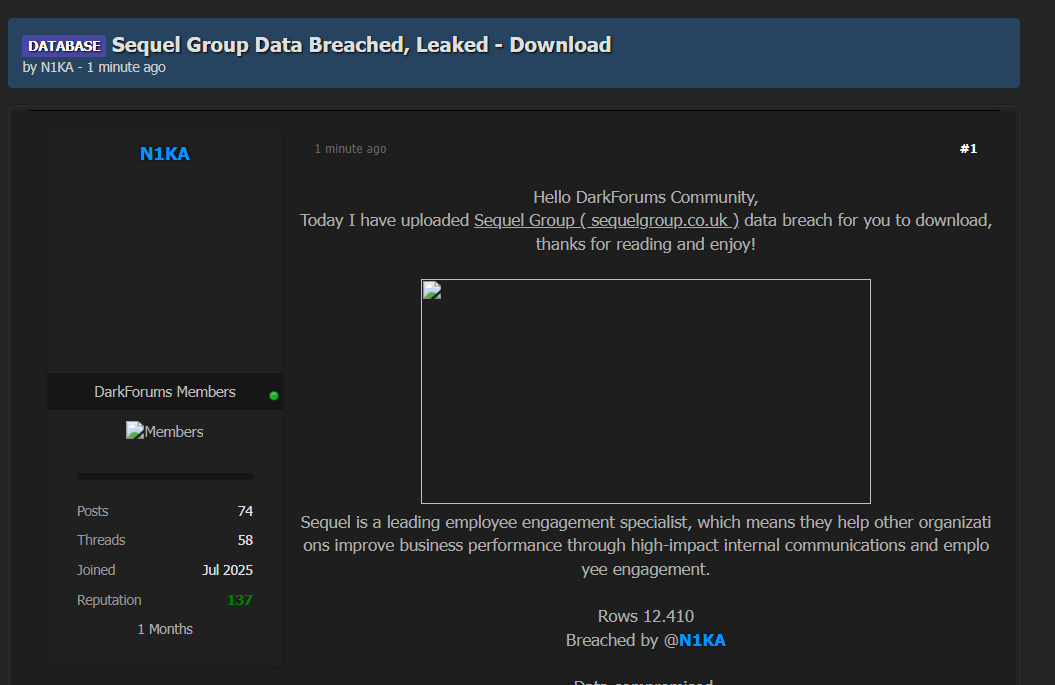
Task: Click the 'Joined' label in user stats
Action: pos(96,570)
